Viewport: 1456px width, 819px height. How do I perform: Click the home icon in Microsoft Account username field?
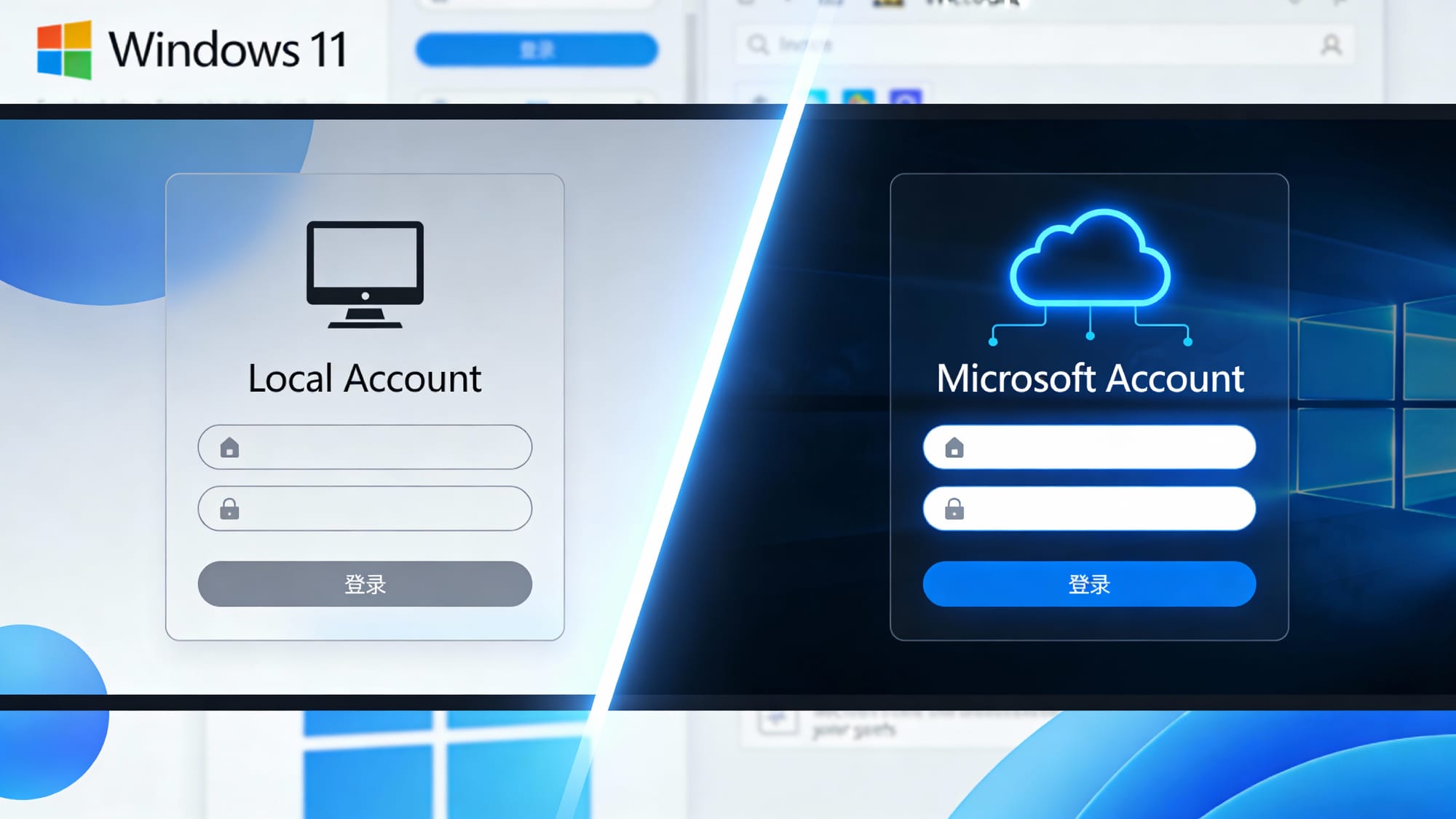tap(954, 447)
